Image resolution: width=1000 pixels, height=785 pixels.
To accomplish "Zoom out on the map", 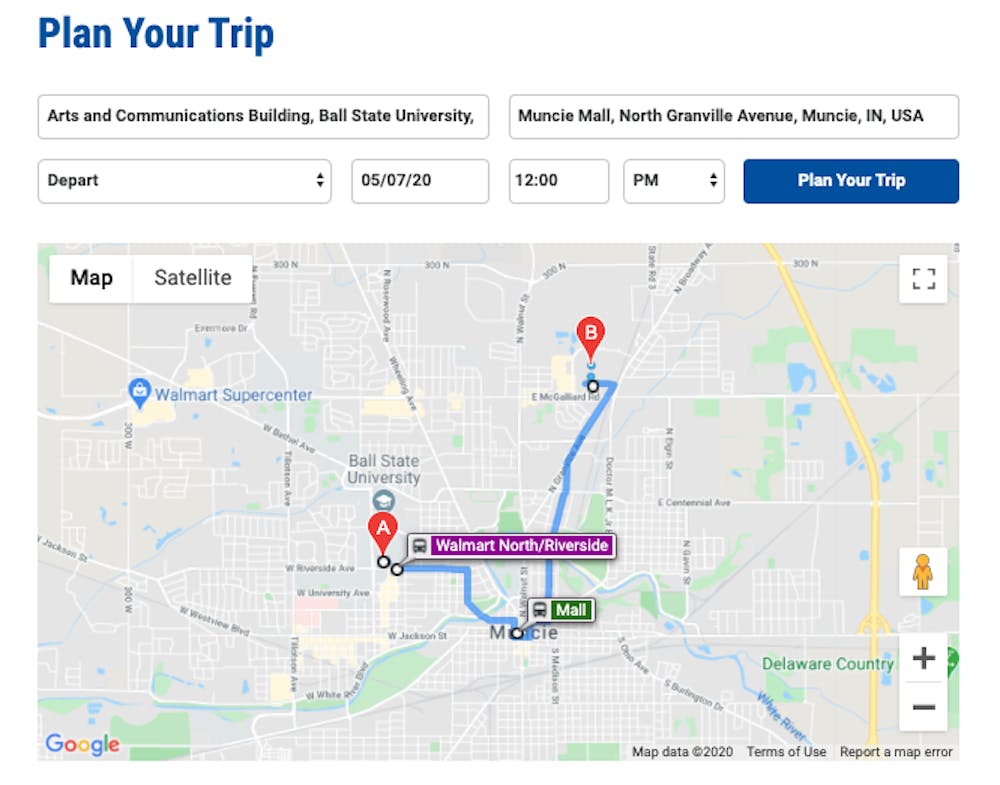I will [923, 707].
